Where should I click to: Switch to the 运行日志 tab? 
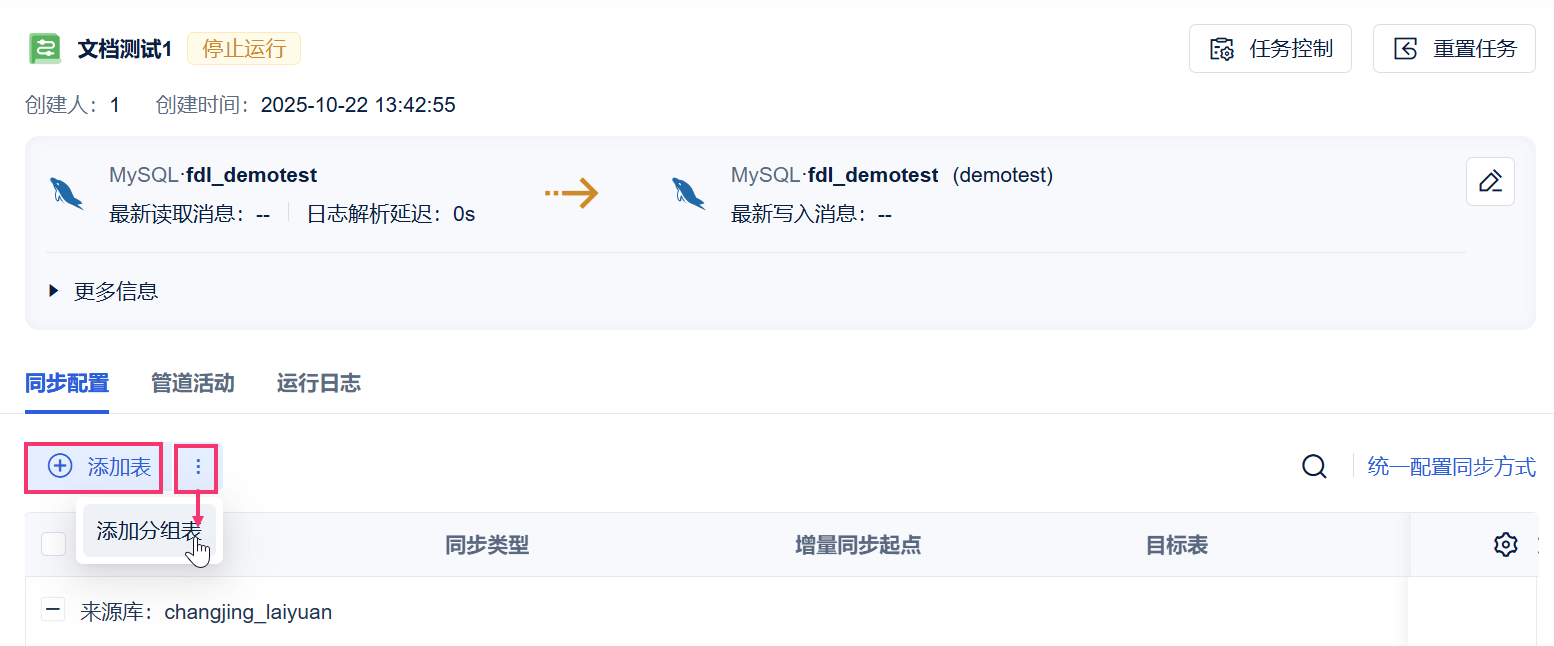click(318, 383)
